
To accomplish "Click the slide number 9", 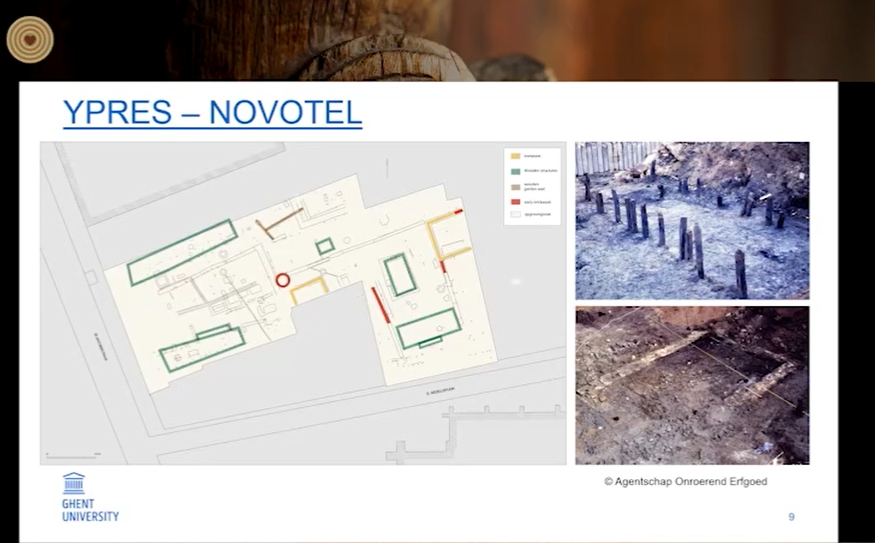I will click(x=791, y=517).
